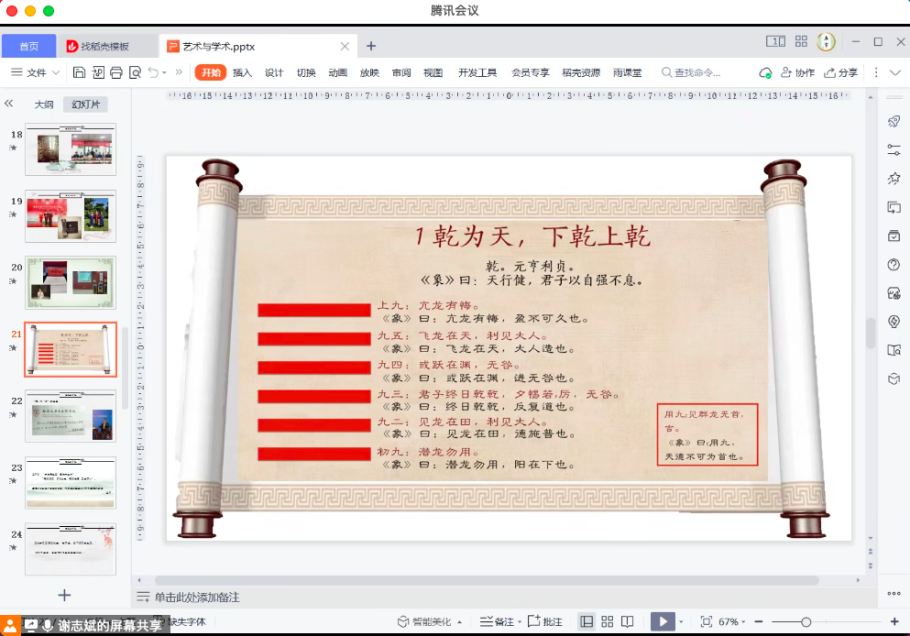The image size is (910, 636).
Task: Select slide 22 thumbnail
Action: coord(70,415)
